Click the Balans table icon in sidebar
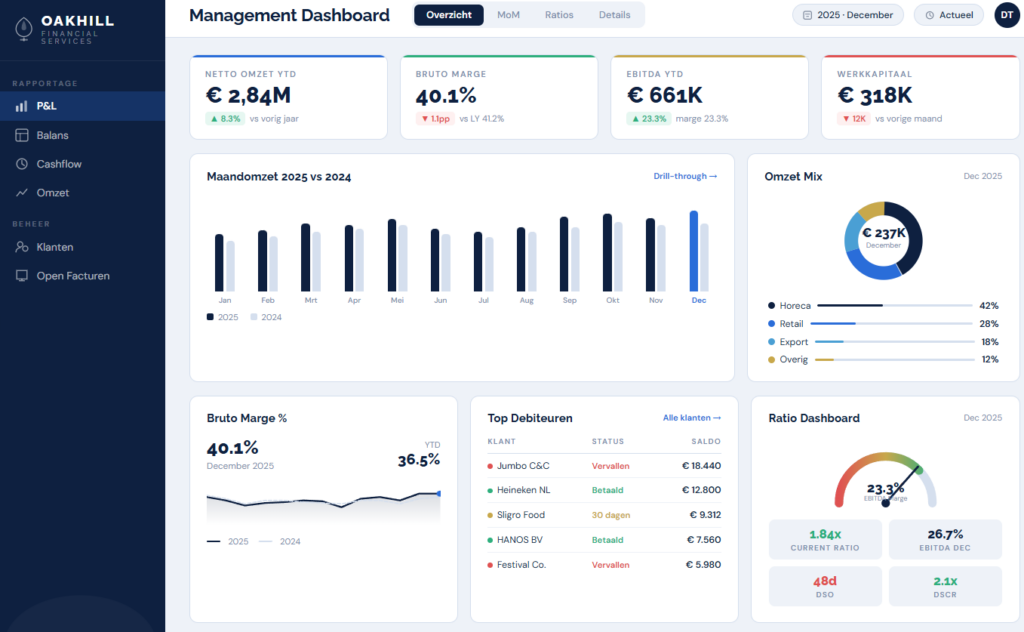The image size is (1024, 632). 22,135
